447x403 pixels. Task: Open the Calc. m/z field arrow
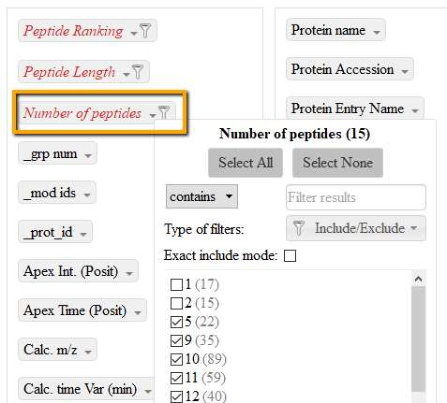click(x=88, y=352)
